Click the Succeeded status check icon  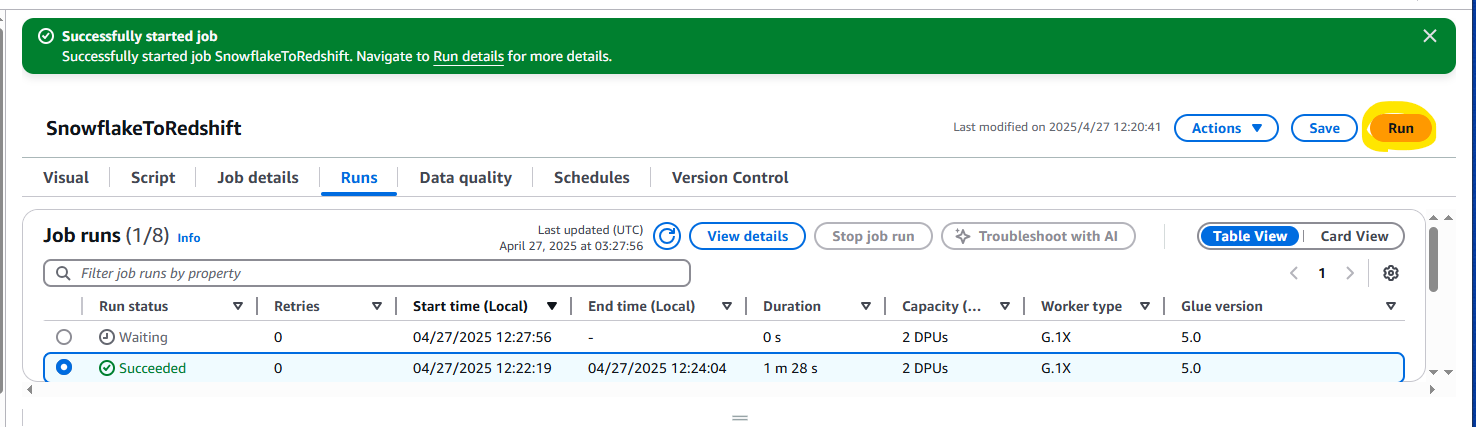tap(107, 368)
